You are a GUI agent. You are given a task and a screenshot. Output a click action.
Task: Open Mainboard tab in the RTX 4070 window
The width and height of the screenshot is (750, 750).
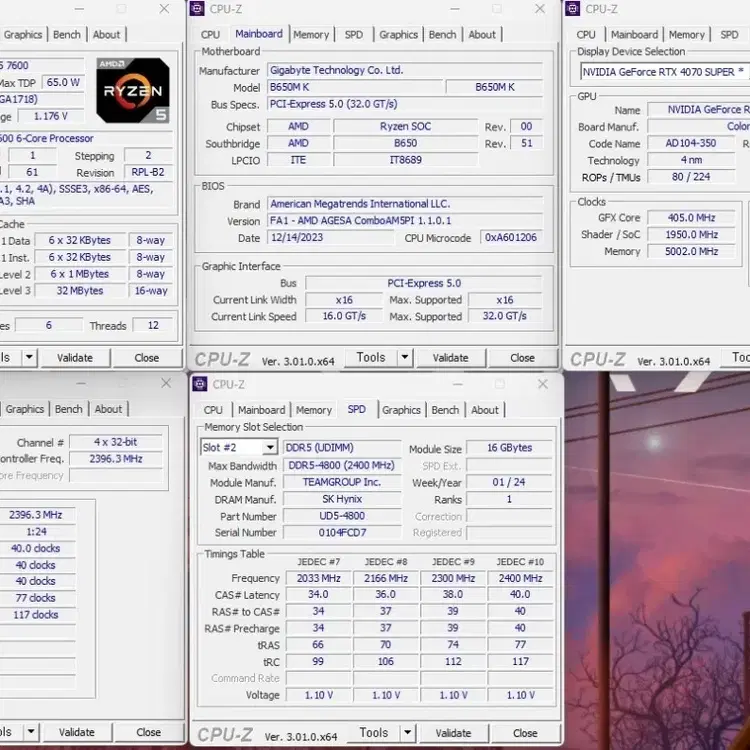634,35
